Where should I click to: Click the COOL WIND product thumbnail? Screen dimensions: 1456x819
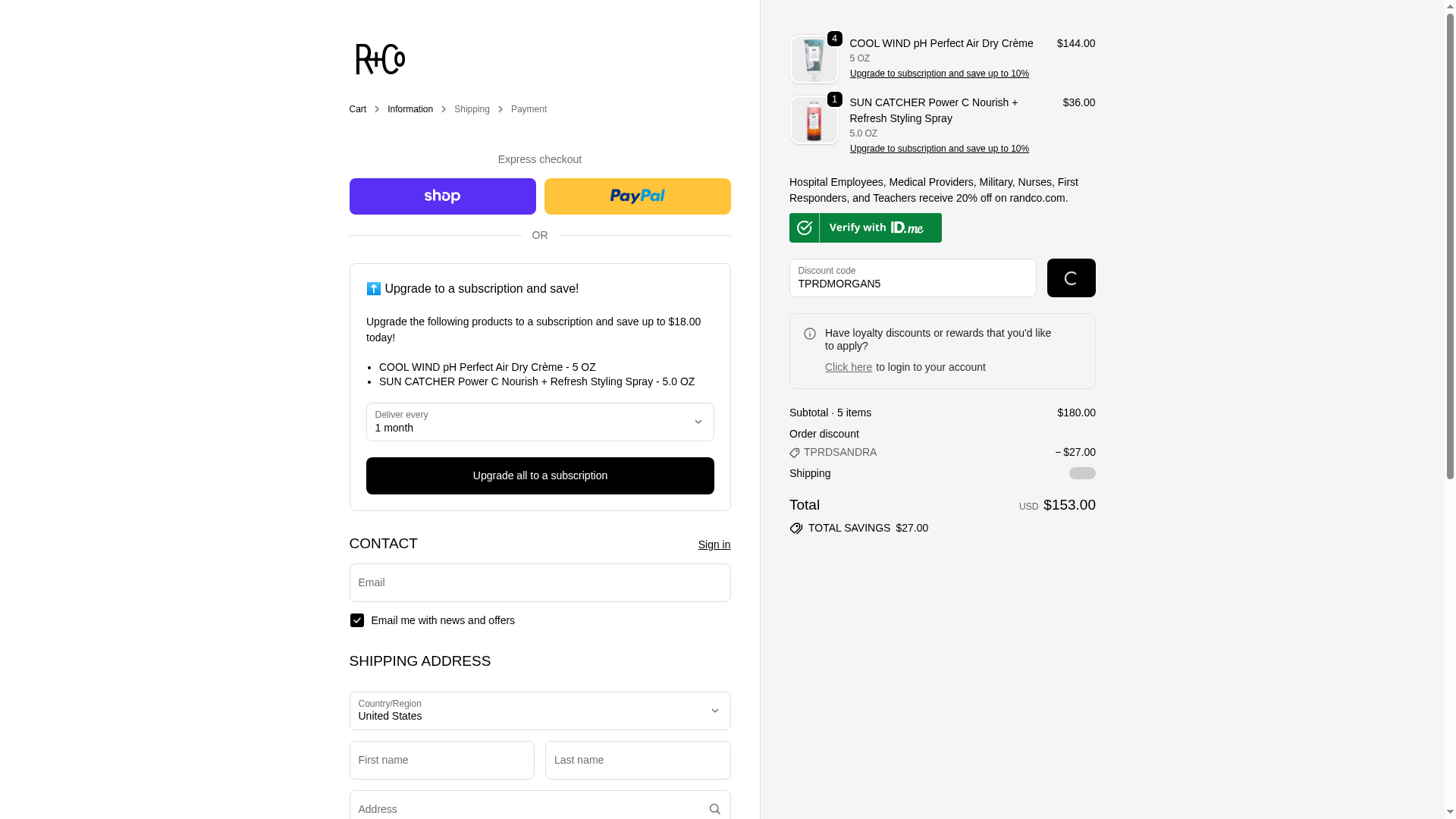[x=814, y=59]
